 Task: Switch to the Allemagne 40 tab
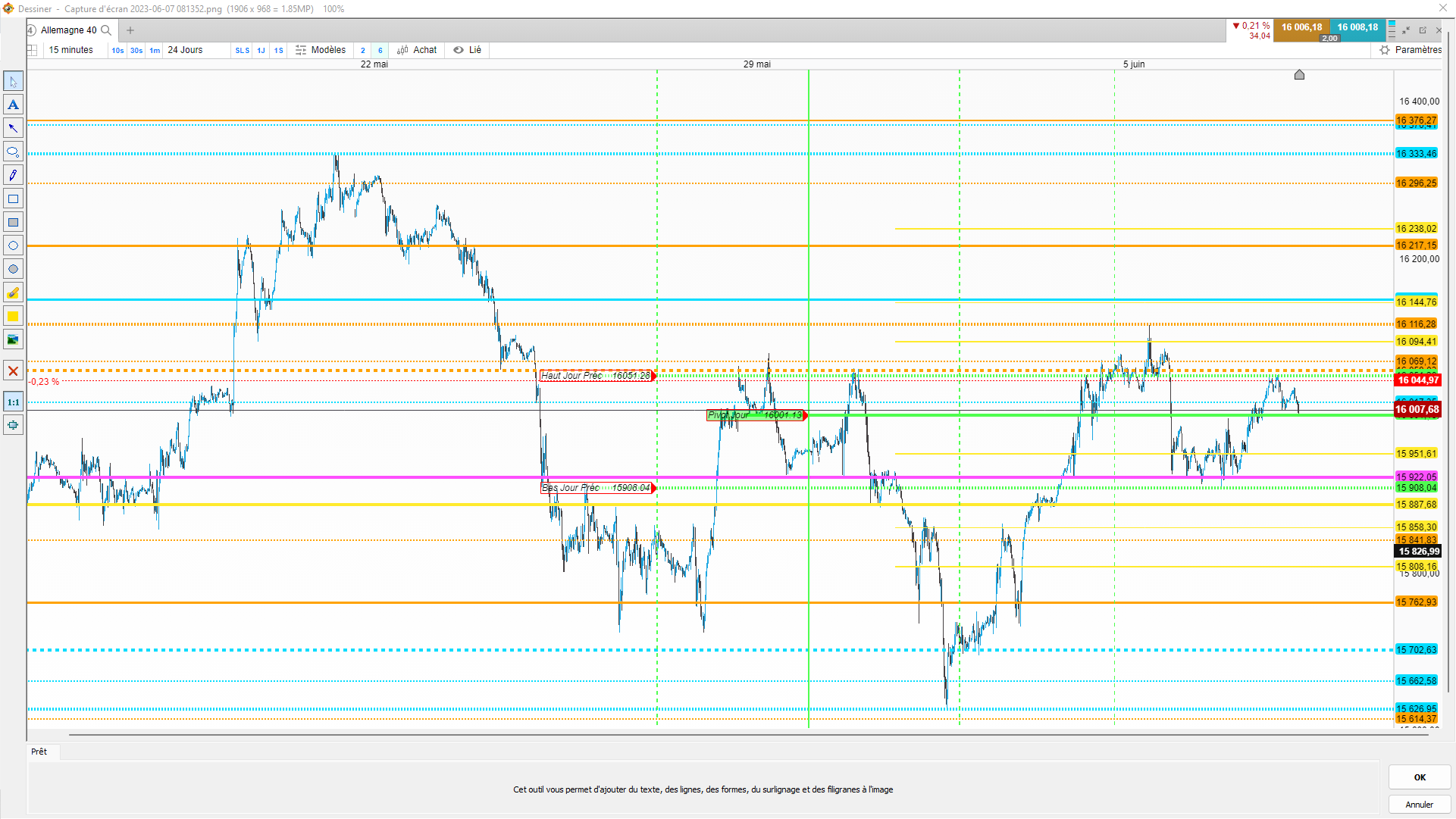tap(68, 30)
